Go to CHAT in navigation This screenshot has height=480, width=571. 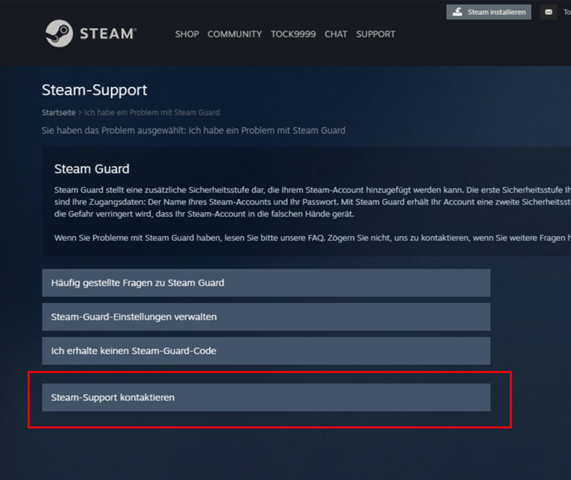[x=336, y=34]
